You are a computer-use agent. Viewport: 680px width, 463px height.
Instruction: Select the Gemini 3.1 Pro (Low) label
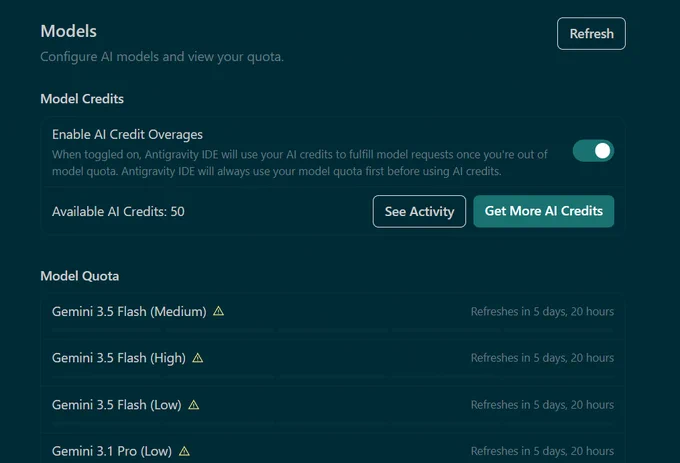(112, 451)
